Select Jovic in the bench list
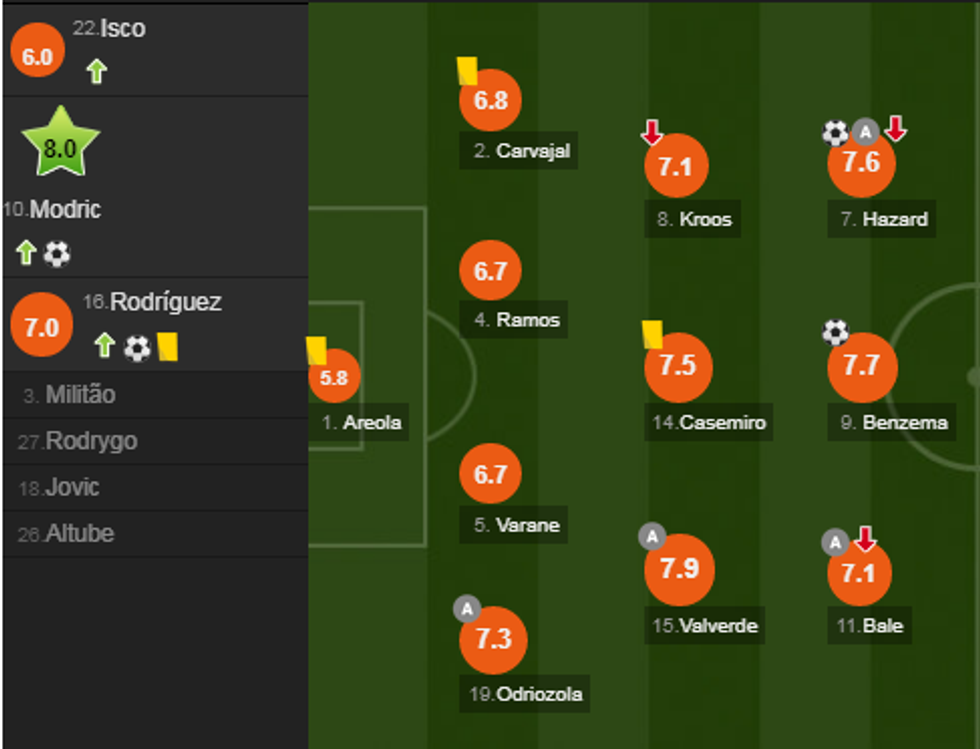This screenshot has width=980, height=749. [x=73, y=488]
